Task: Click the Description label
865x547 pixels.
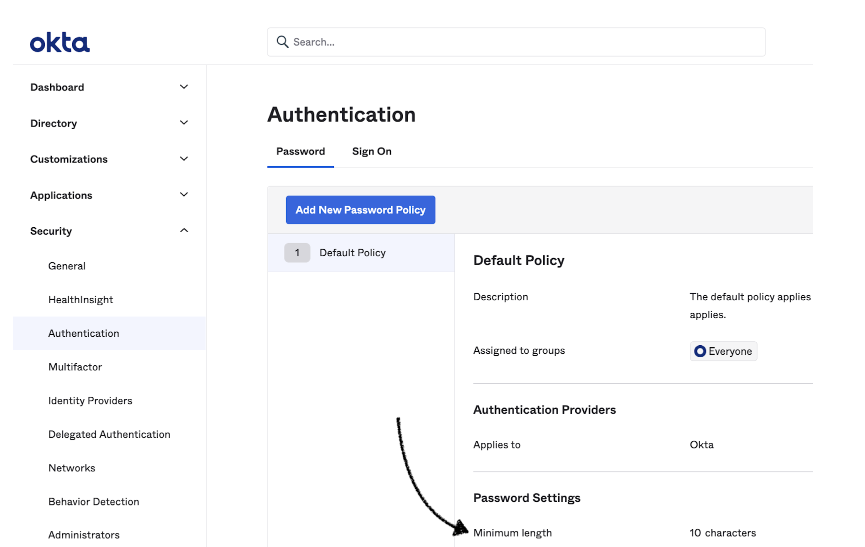Action: pos(500,297)
